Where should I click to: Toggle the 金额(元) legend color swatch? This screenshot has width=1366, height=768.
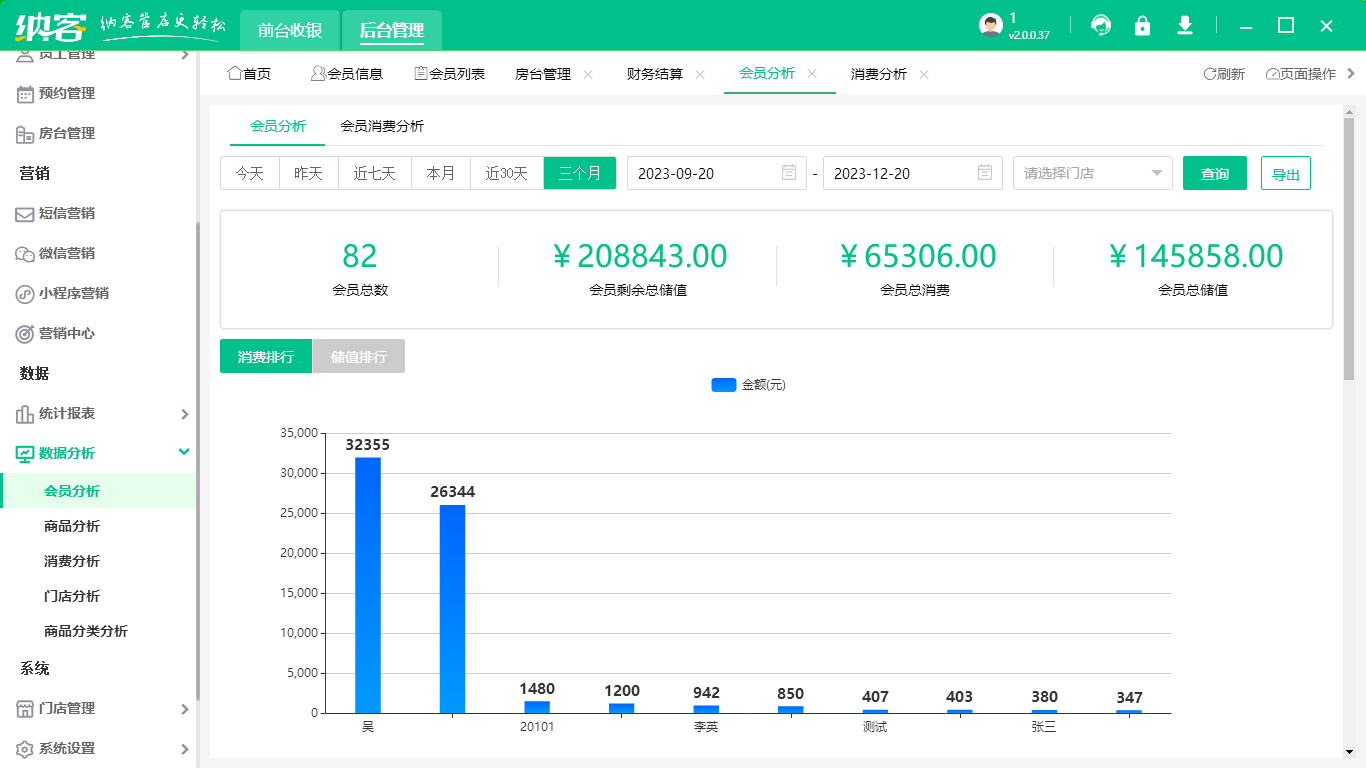point(723,385)
